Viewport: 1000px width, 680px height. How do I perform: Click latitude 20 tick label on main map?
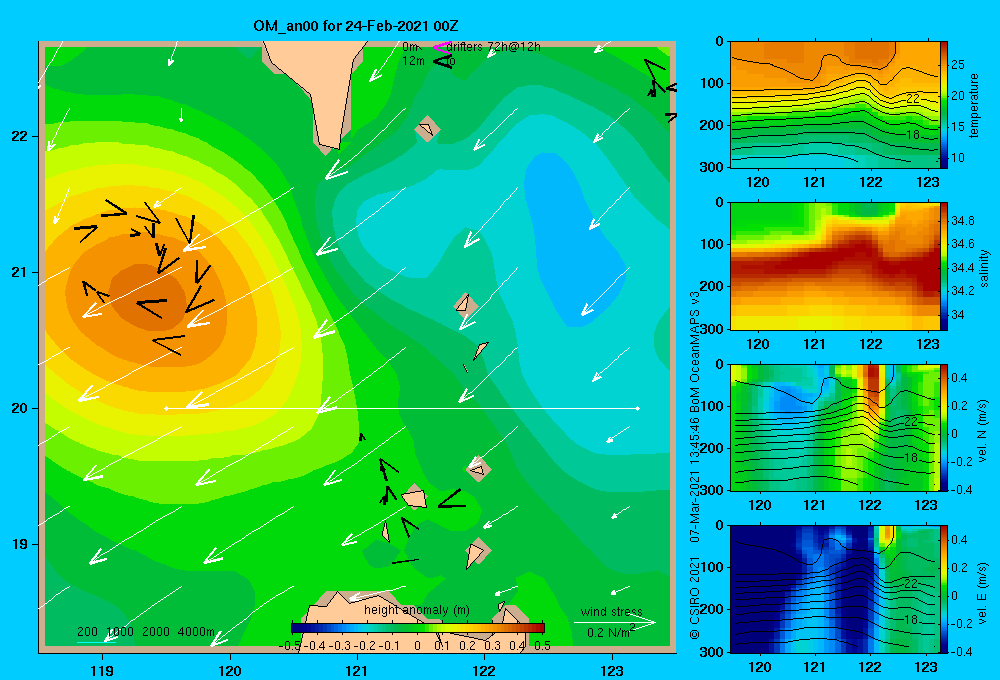tap(20, 408)
